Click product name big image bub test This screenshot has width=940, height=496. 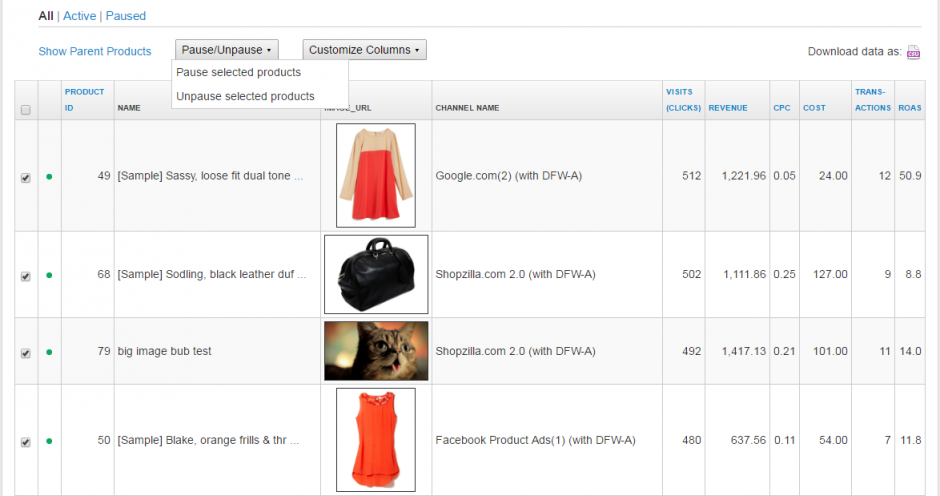pyautogui.click(x=164, y=351)
